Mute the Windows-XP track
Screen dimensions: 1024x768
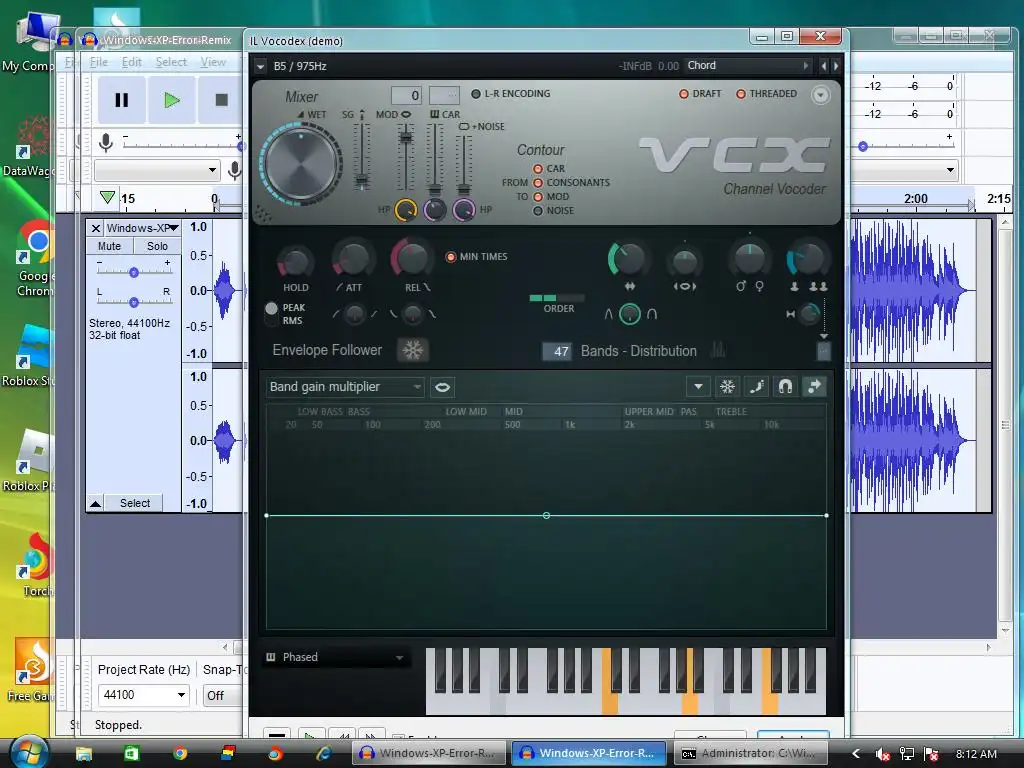click(x=110, y=246)
